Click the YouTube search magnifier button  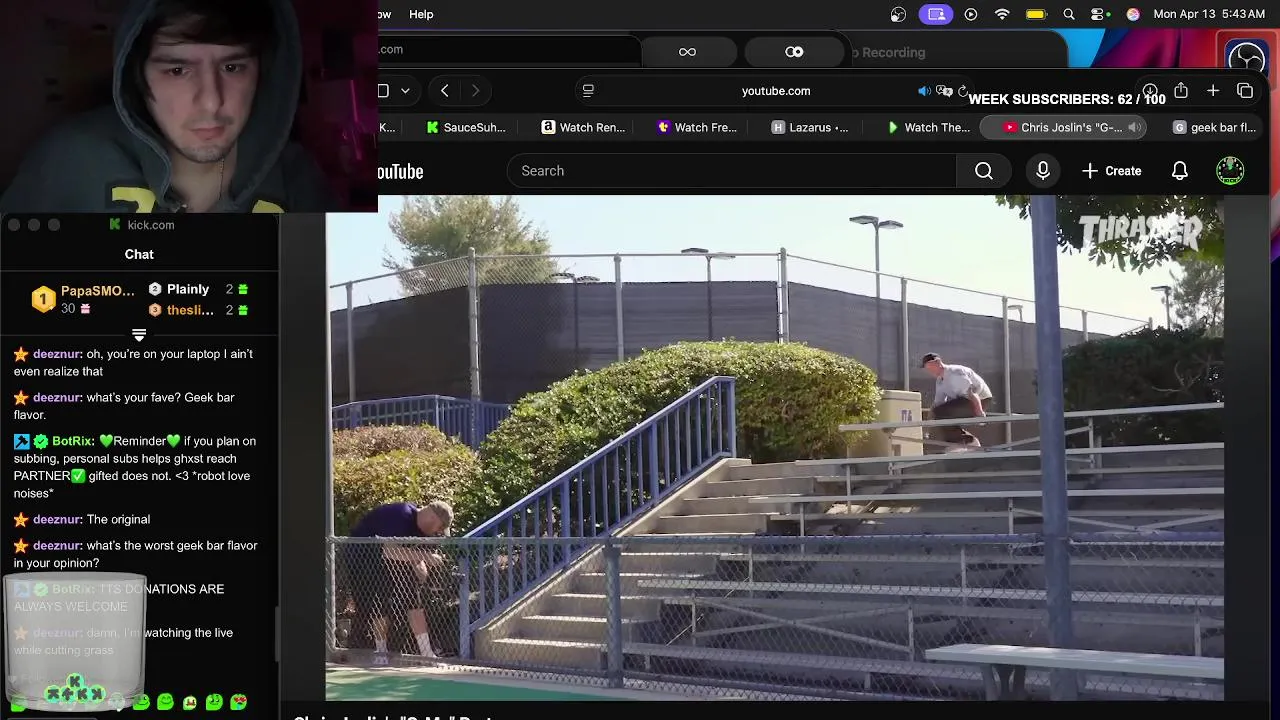coord(984,171)
